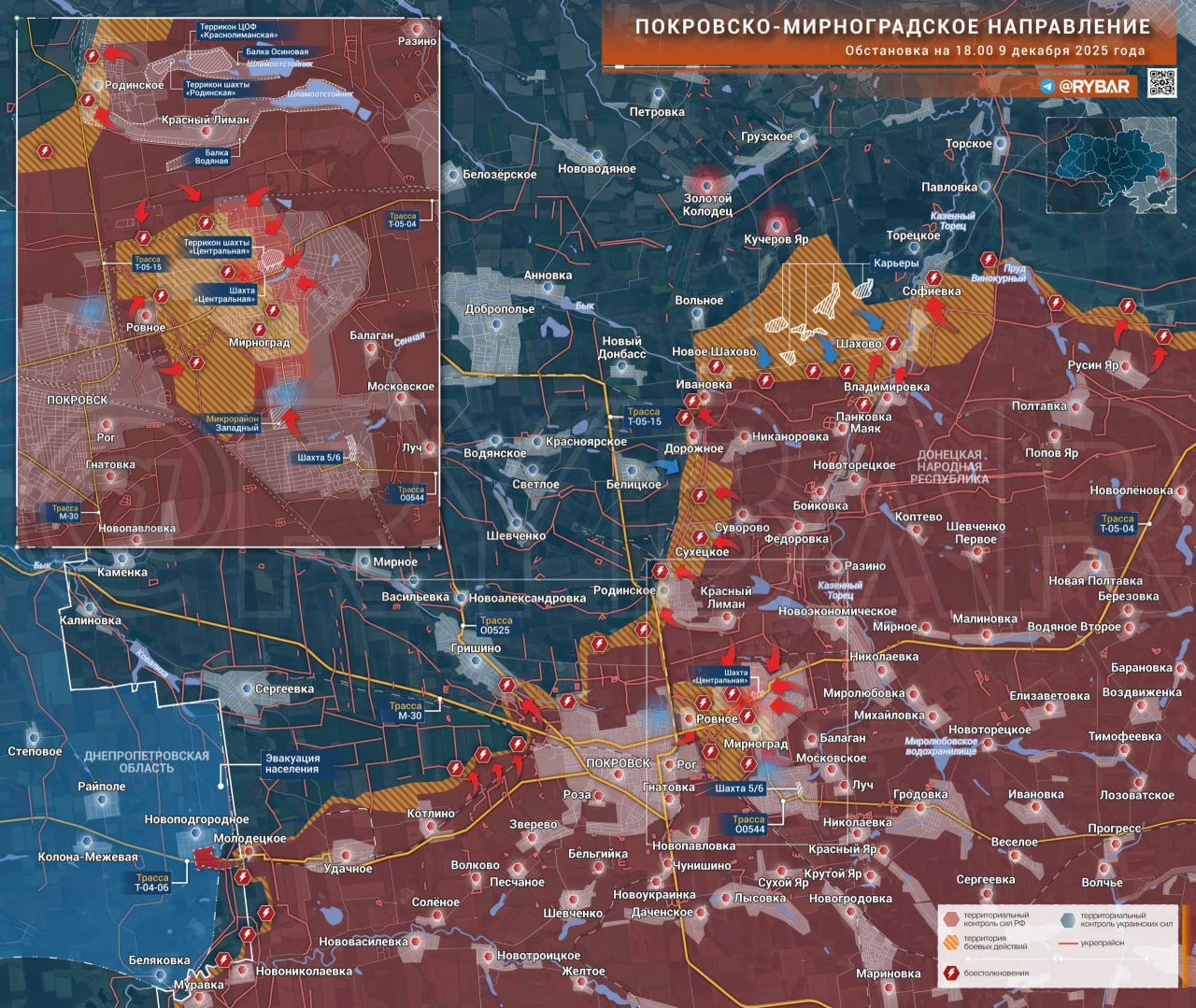Viewport: 1196px width, 1008px height.
Task: Click the red Russian-control hexagon in the legend
Action: [952, 919]
